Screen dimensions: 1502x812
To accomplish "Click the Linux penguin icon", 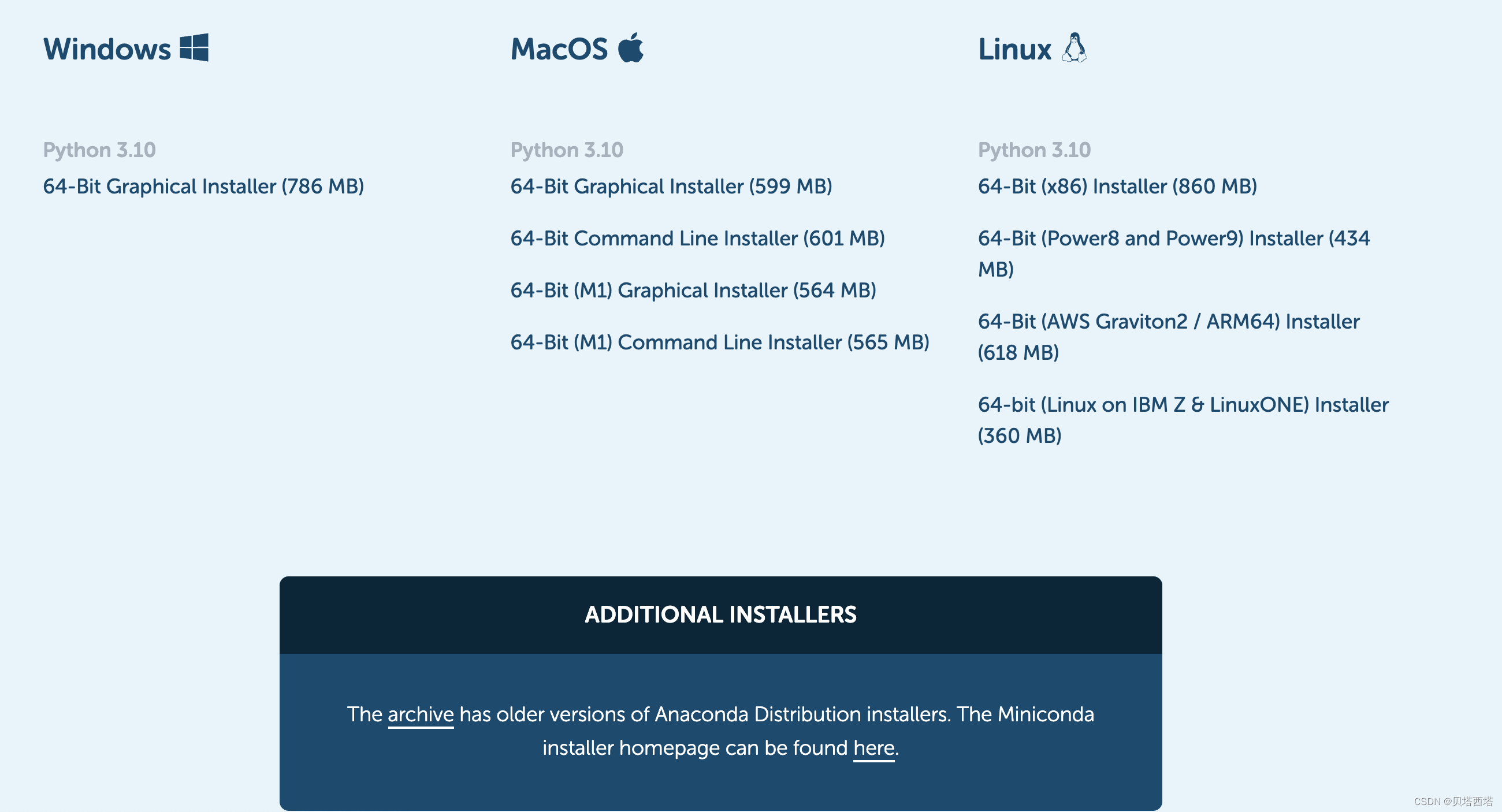I will point(1074,47).
